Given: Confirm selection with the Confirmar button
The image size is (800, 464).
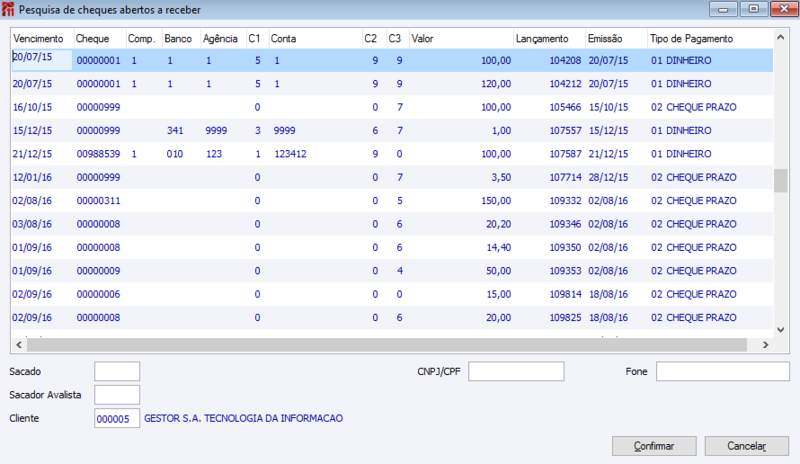Looking at the screenshot, I should coord(654,446).
